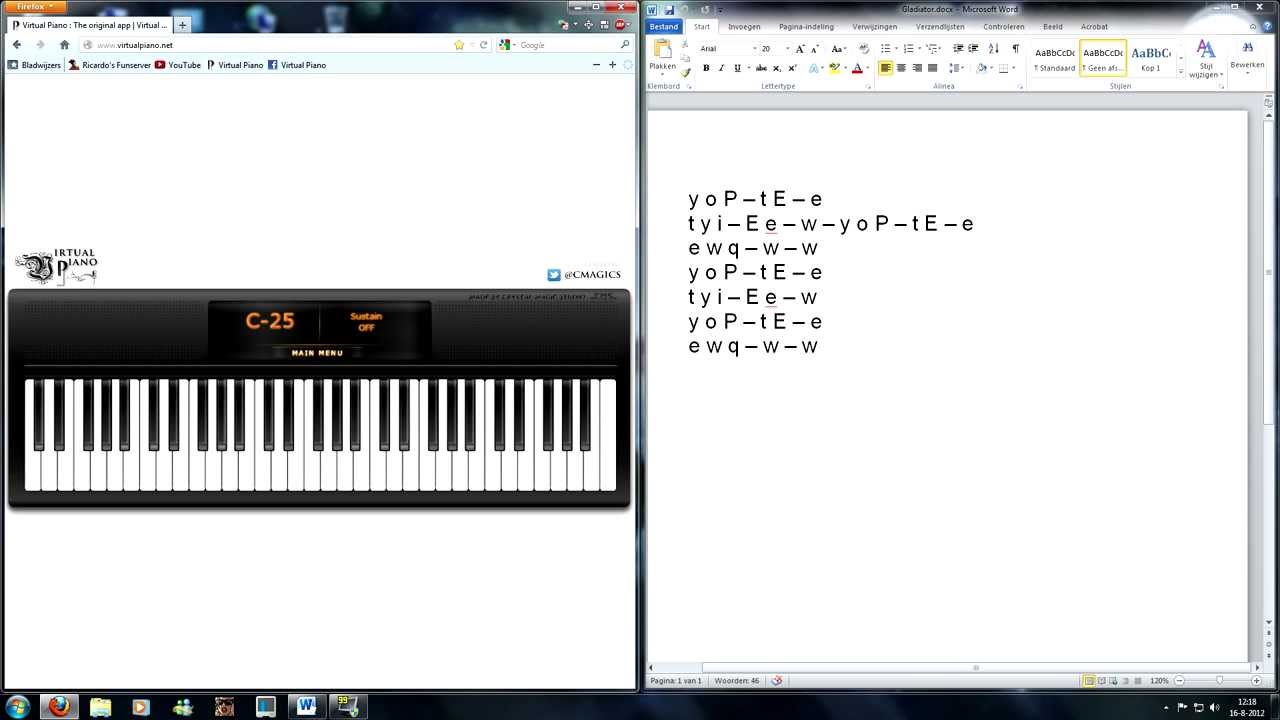Toggle show paragraph marks (¶) button

coord(1015,48)
